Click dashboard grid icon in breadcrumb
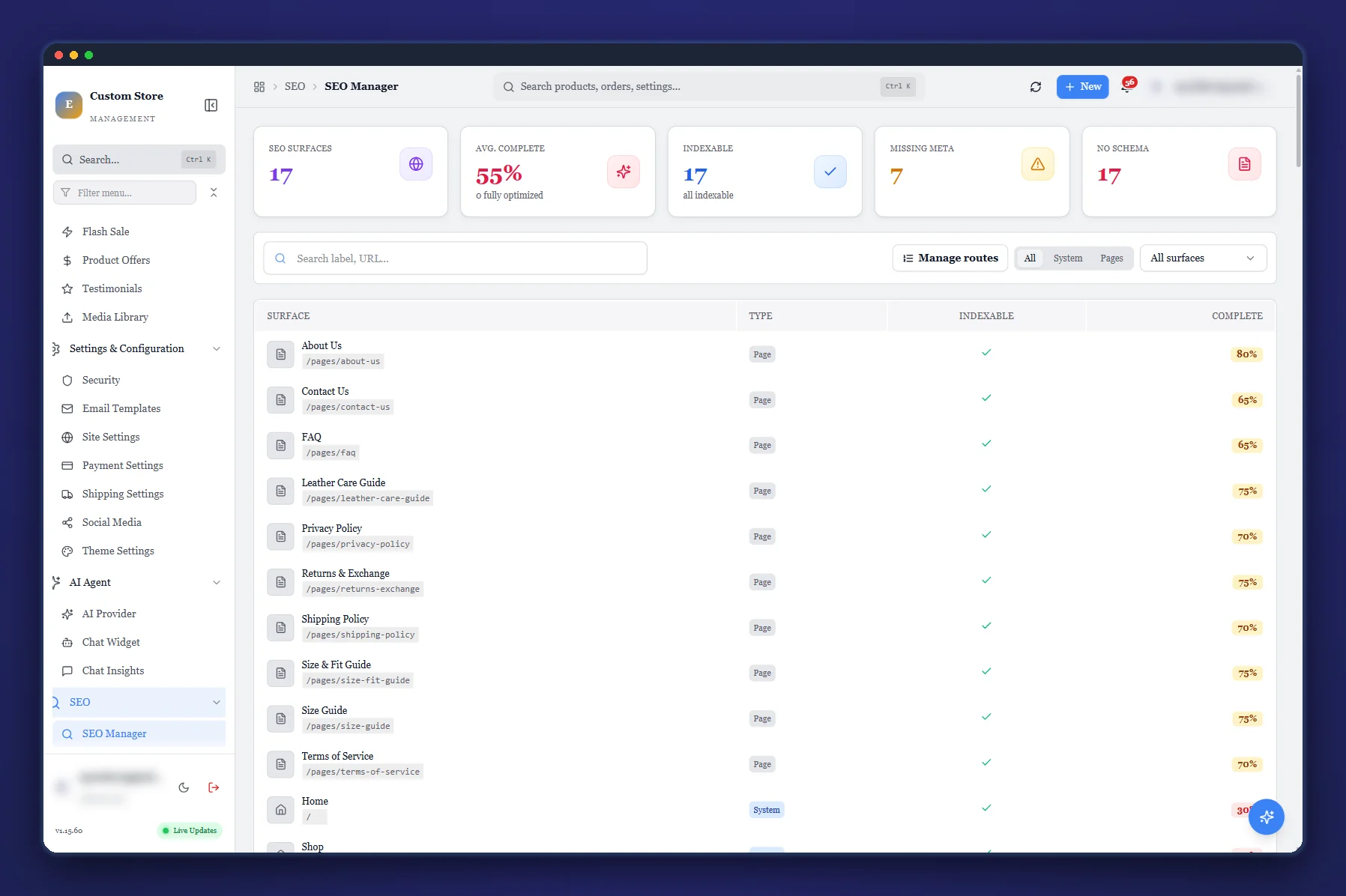The width and height of the screenshot is (1346, 896). click(x=259, y=87)
